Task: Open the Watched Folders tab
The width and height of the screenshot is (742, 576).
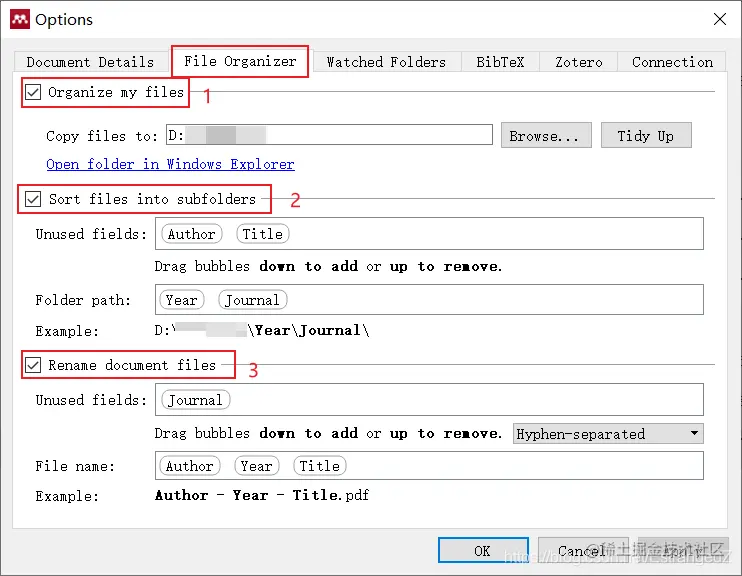Action: point(386,62)
